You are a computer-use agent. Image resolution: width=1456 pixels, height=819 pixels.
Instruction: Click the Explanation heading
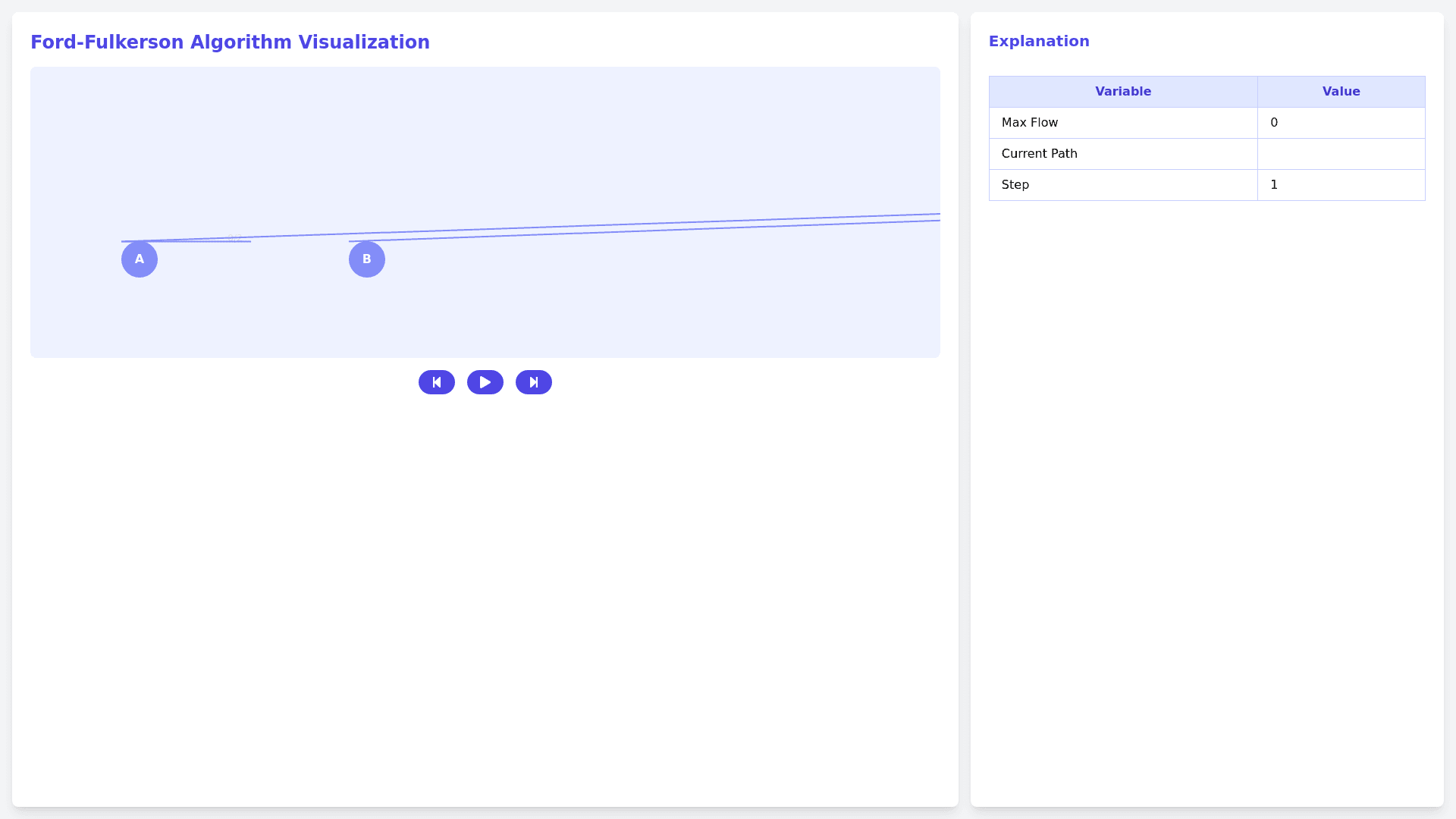coord(1039,42)
